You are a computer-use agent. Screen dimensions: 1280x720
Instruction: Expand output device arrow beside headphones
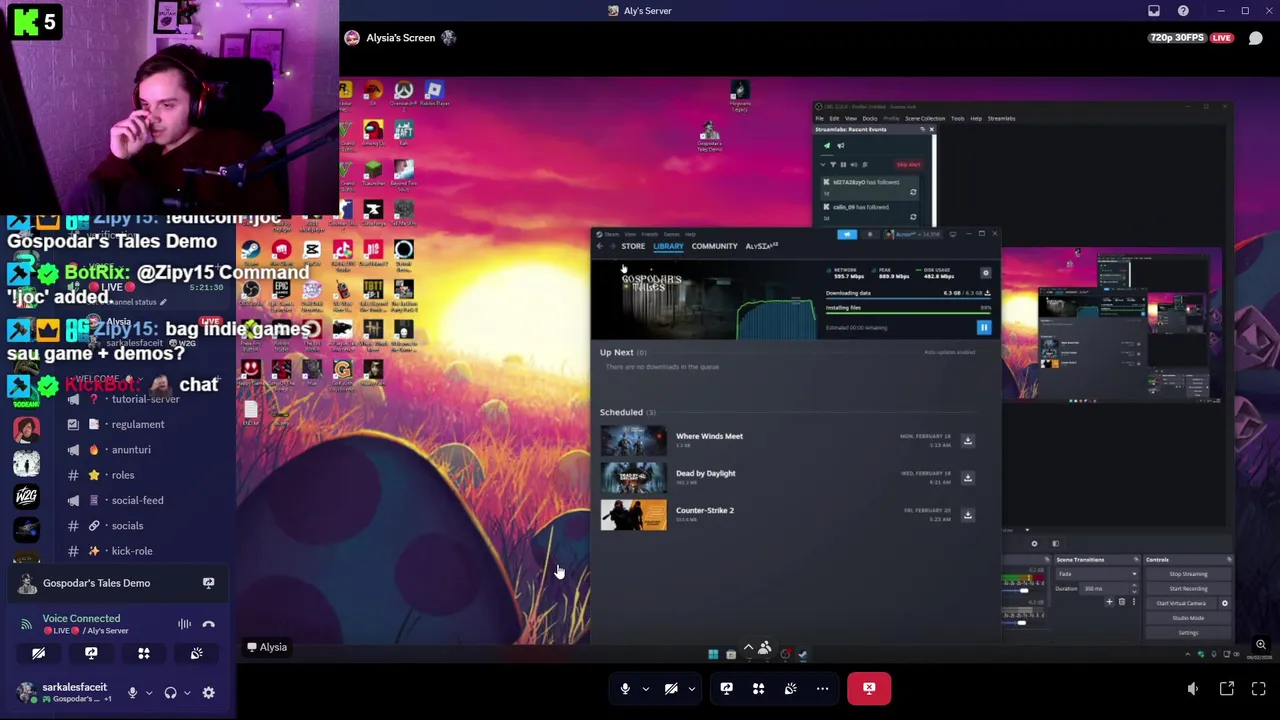(187, 693)
